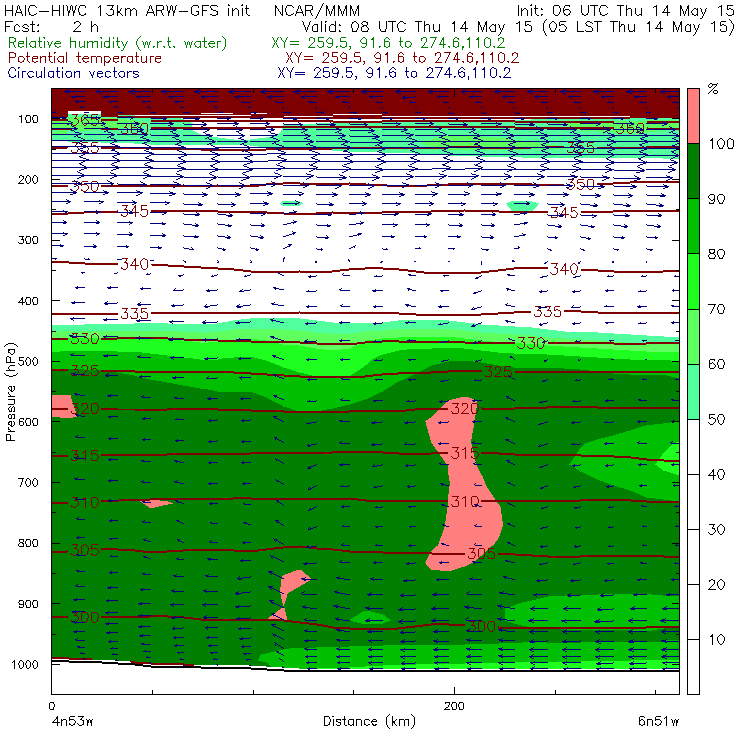
Task: Click the 'Pressure (hPa)' axis title
Action: (10, 392)
